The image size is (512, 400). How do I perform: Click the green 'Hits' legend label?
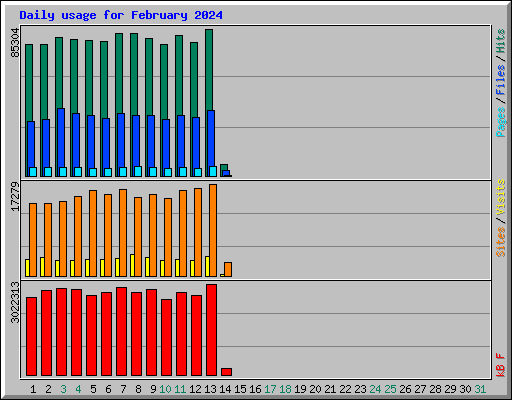(x=501, y=41)
